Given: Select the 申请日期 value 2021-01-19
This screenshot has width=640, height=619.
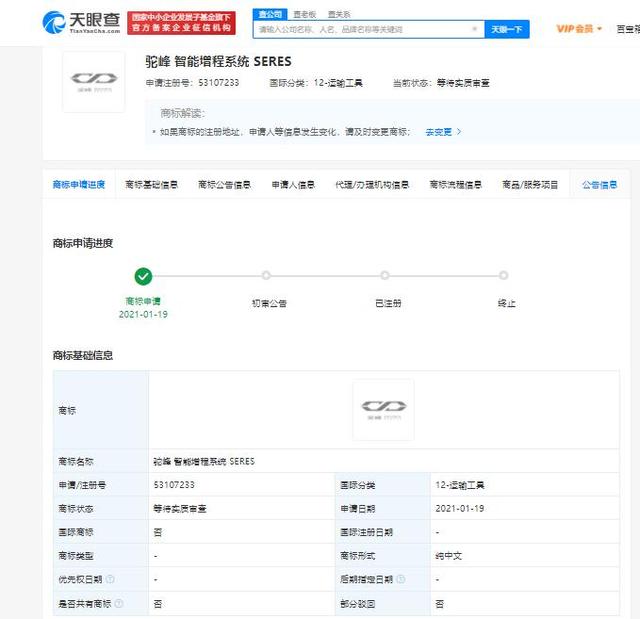Looking at the screenshot, I should 460,508.
